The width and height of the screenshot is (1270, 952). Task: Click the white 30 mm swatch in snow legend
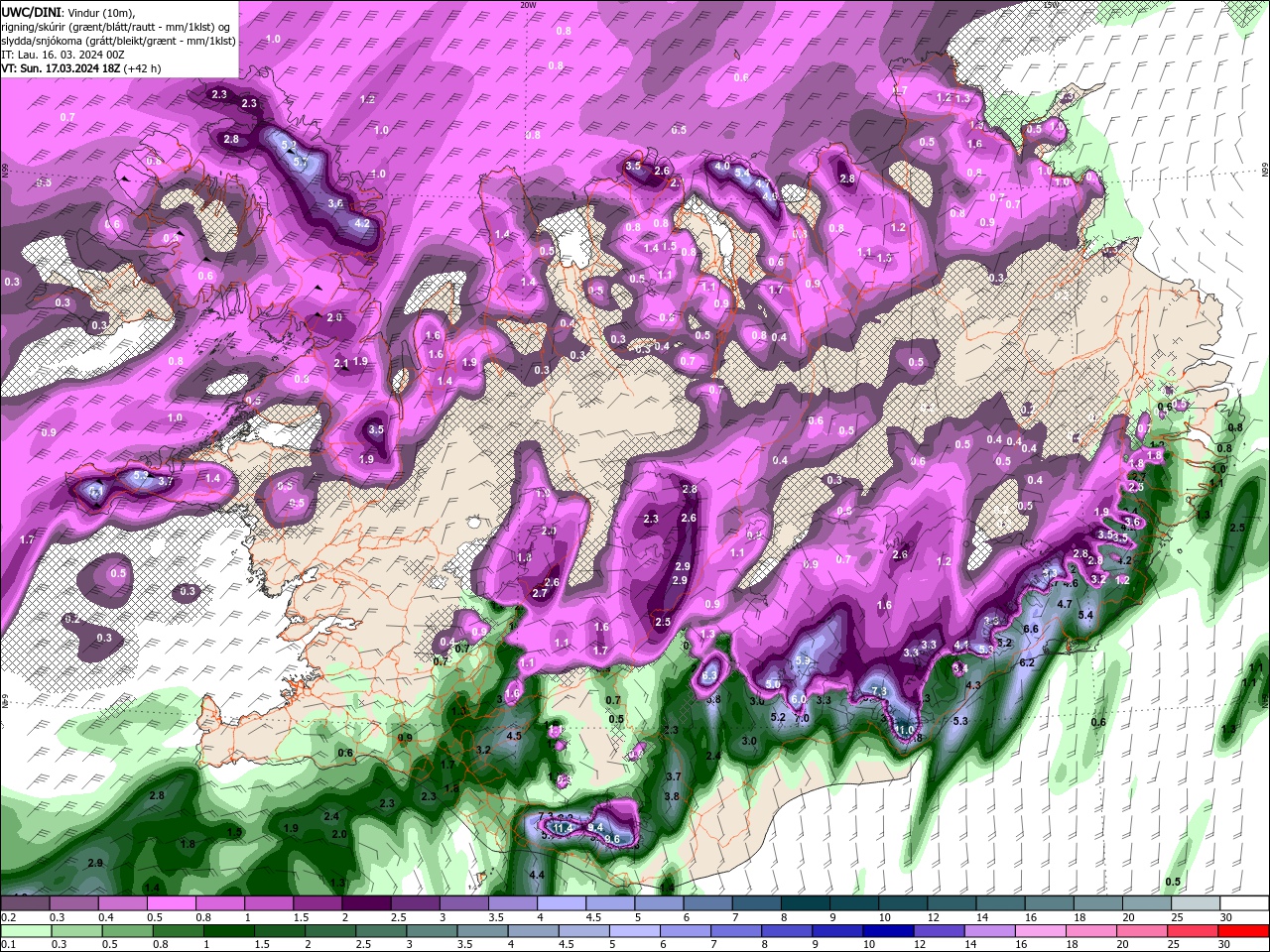(x=1244, y=902)
